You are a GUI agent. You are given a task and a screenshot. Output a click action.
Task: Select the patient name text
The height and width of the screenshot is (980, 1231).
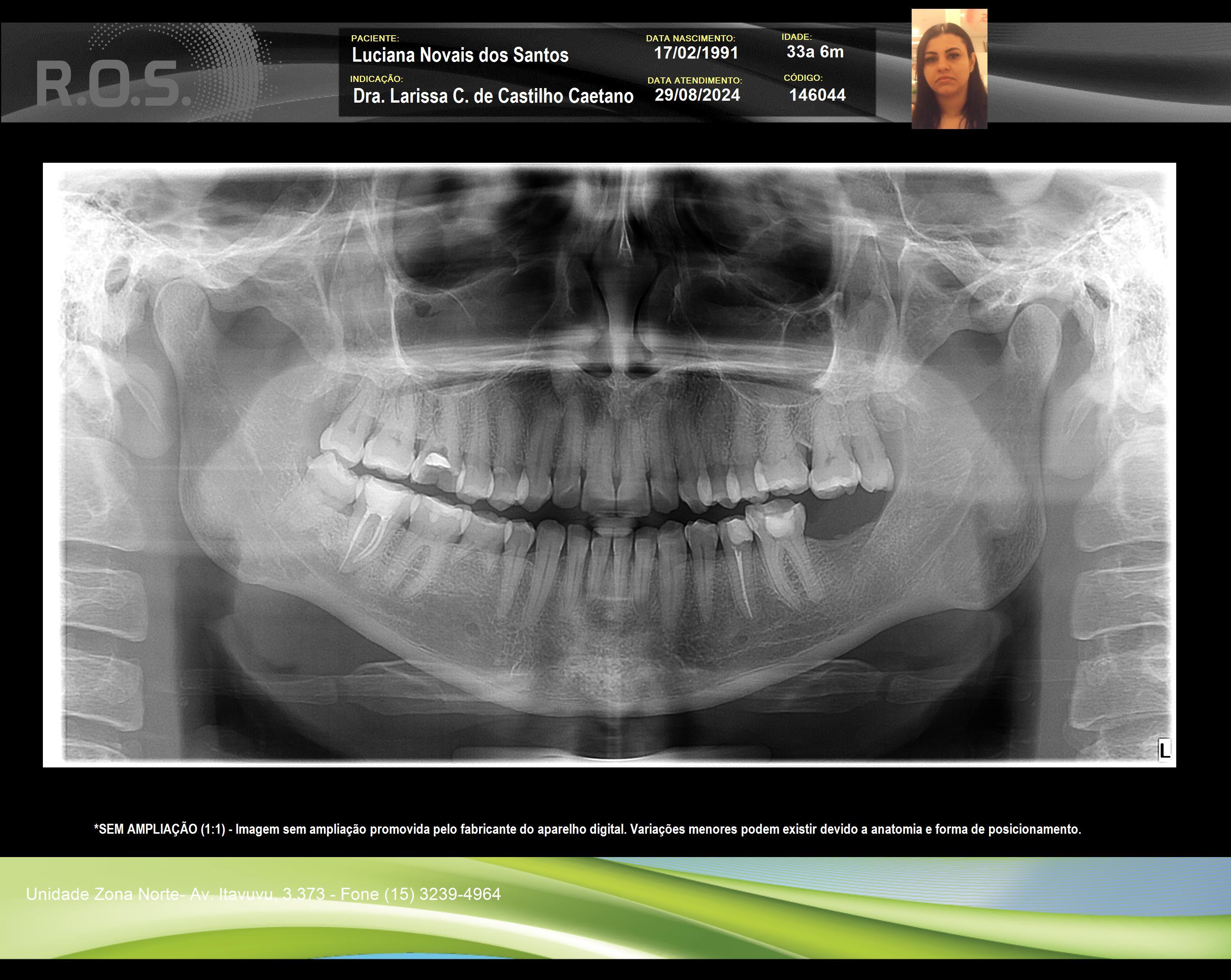459,56
